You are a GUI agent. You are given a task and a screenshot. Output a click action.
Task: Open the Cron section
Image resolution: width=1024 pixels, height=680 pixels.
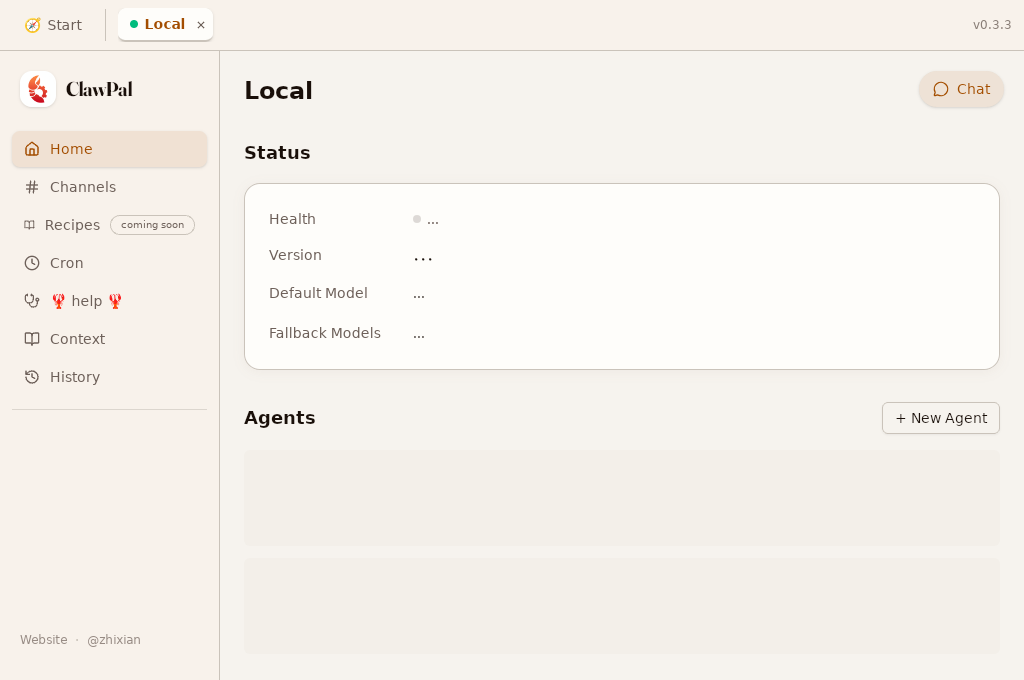(x=110, y=263)
